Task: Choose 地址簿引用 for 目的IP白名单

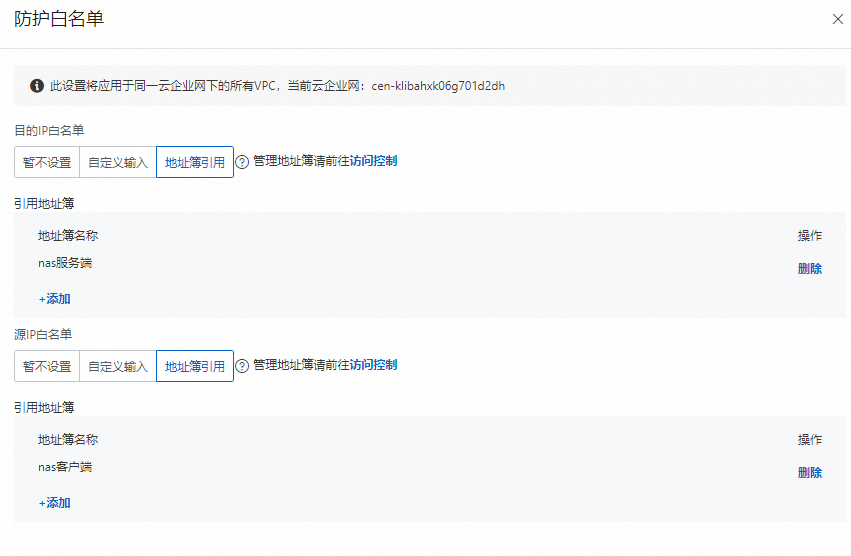Action: (195, 163)
